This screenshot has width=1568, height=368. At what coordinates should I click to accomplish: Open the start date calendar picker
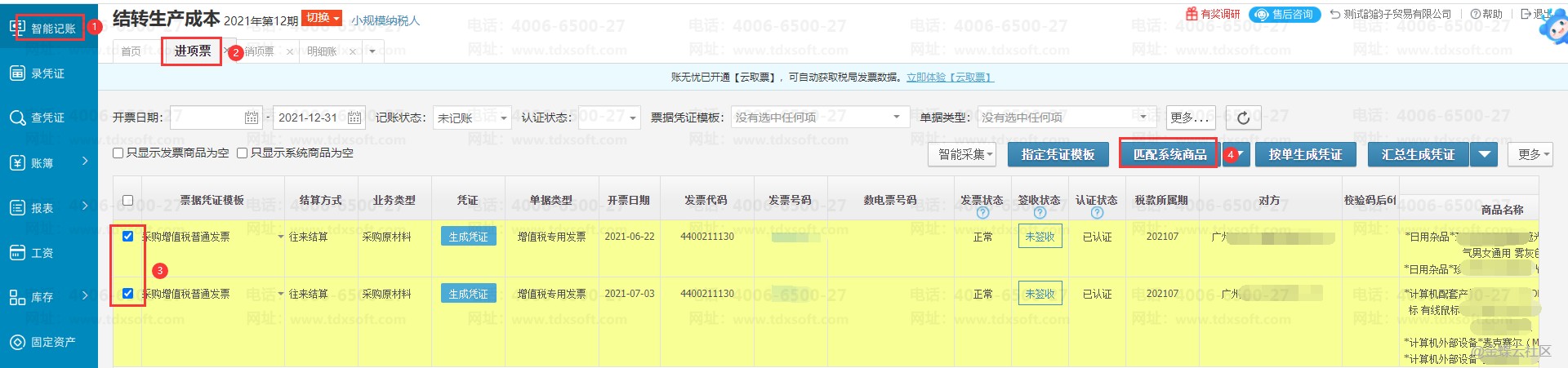[252, 118]
